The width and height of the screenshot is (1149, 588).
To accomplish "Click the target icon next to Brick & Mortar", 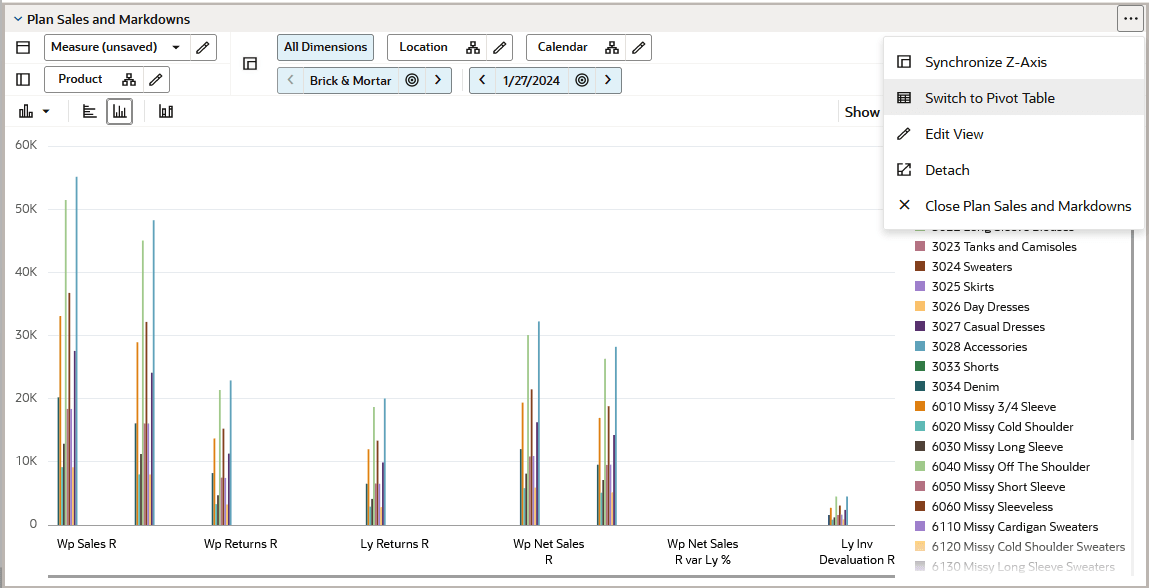I will (412, 81).
